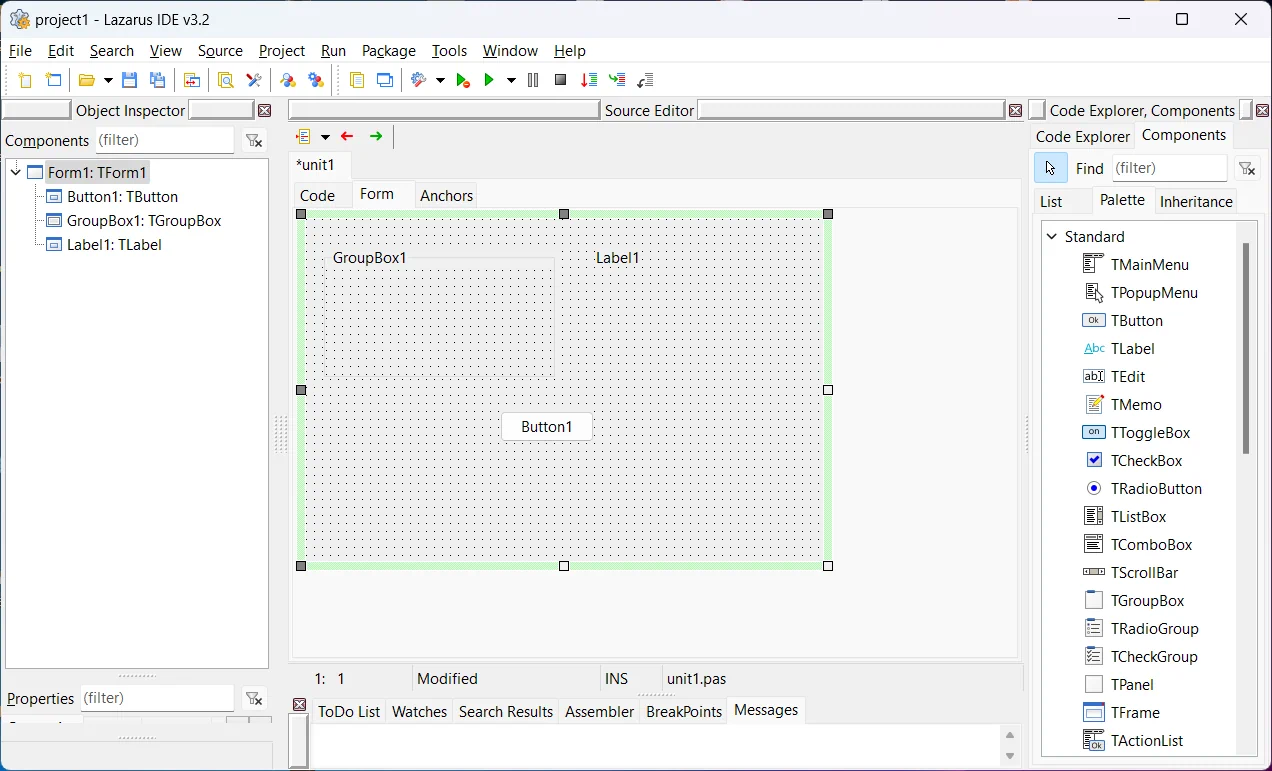Click the jump history icon in Source Editor toolbar

click(x=304, y=136)
